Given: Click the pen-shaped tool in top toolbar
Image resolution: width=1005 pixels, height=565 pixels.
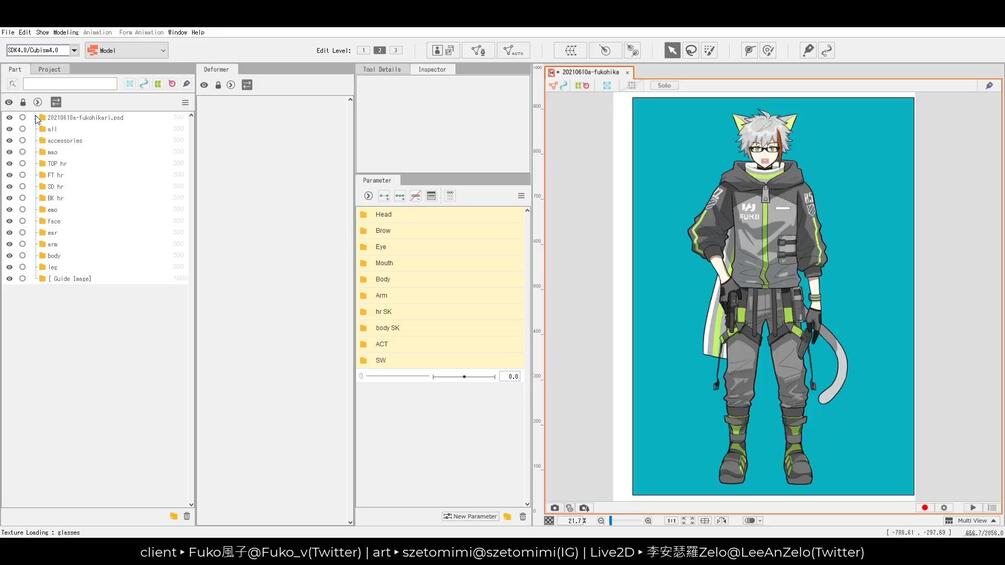Looking at the screenshot, I should click(x=808, y=50).
